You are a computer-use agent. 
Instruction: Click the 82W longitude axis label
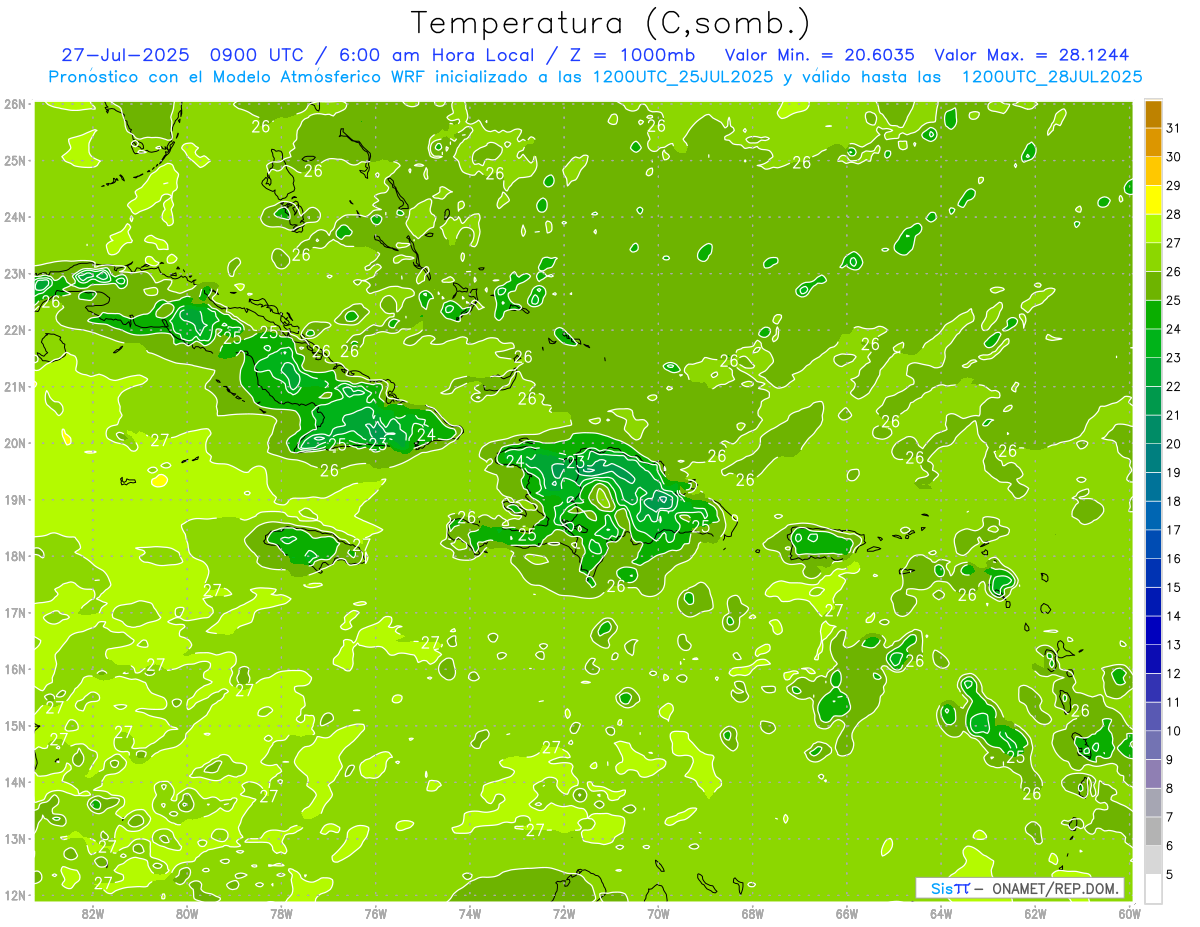coord(93,913)
